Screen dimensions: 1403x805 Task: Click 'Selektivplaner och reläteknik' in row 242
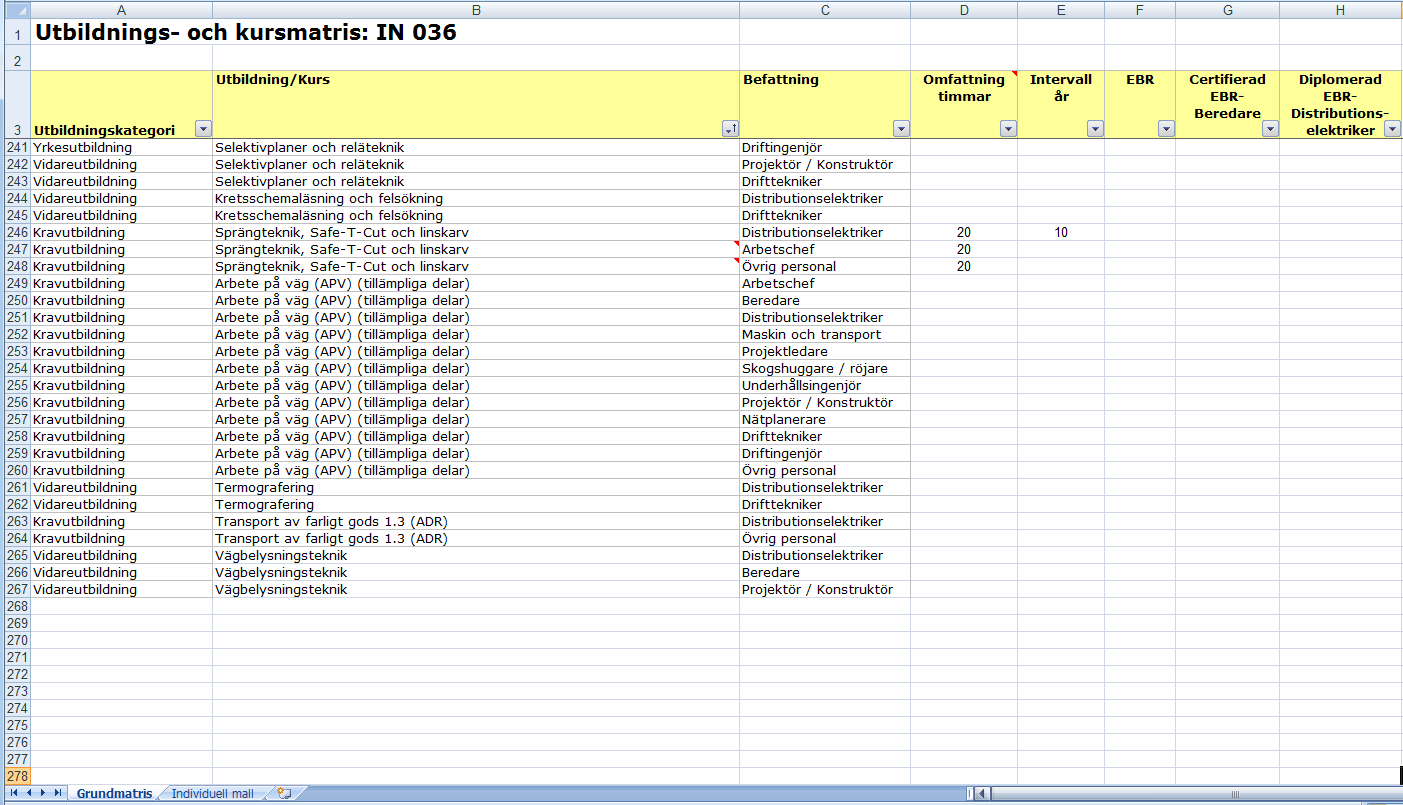[476, 164]
